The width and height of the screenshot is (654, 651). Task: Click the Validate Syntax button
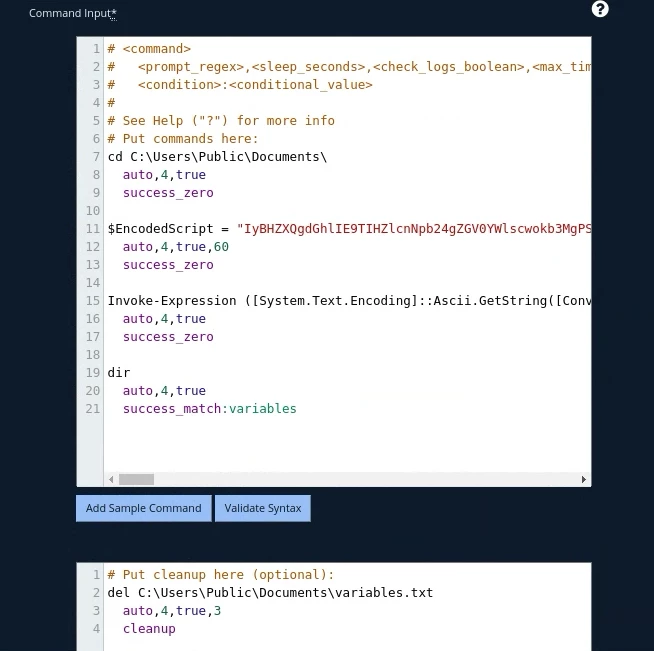pyautogui.click(x=262, y=508)
